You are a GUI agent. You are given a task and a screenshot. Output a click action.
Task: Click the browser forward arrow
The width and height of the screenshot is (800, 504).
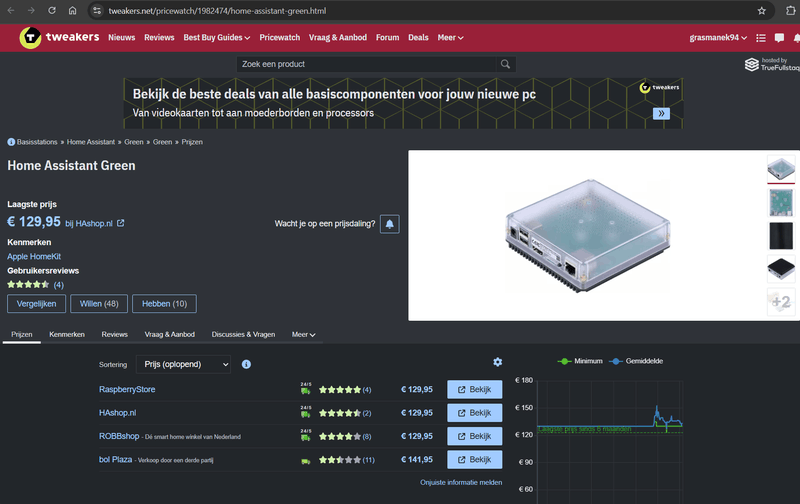31,11
